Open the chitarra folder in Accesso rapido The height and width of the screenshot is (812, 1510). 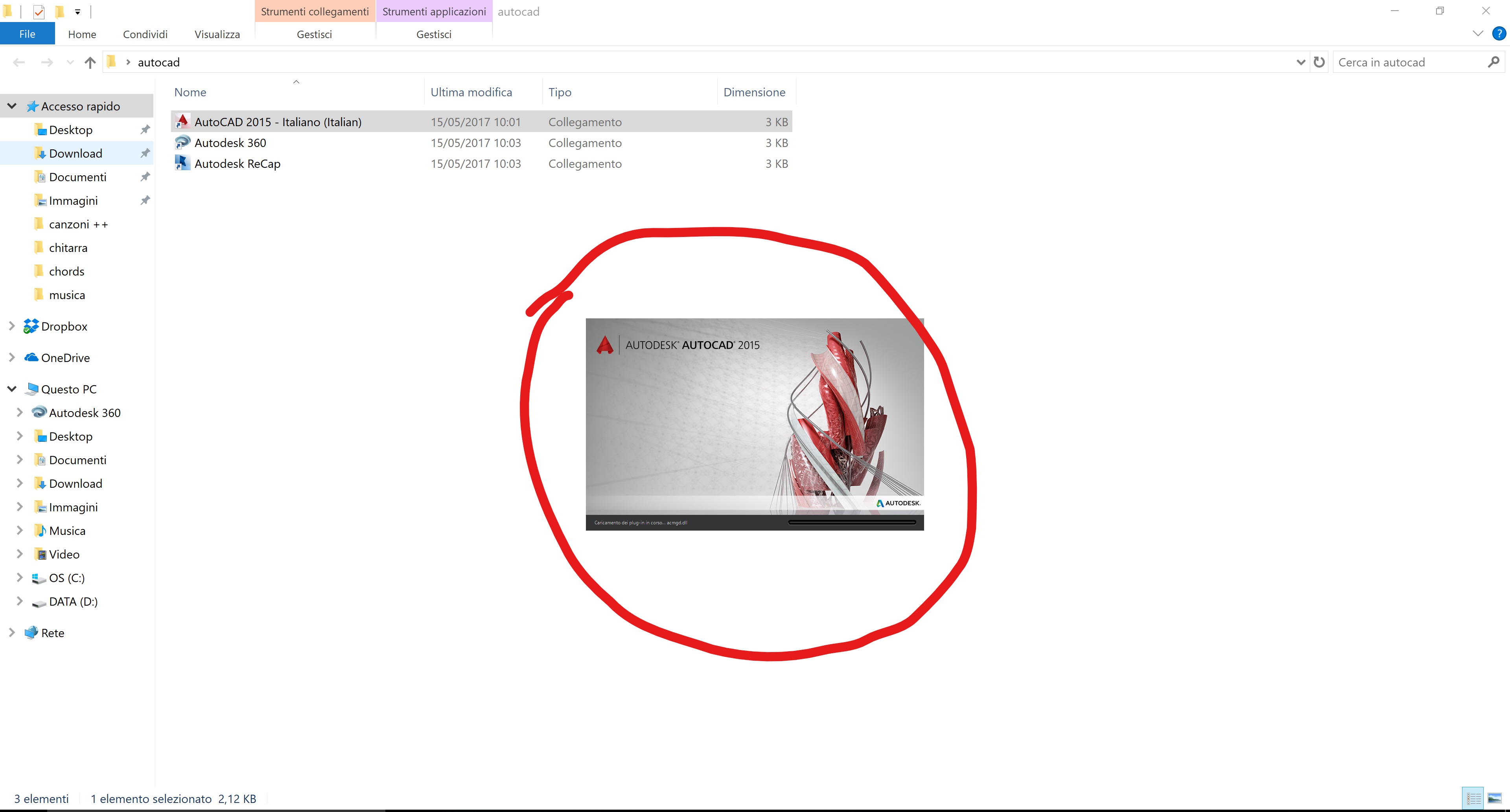tap(68, 248)
